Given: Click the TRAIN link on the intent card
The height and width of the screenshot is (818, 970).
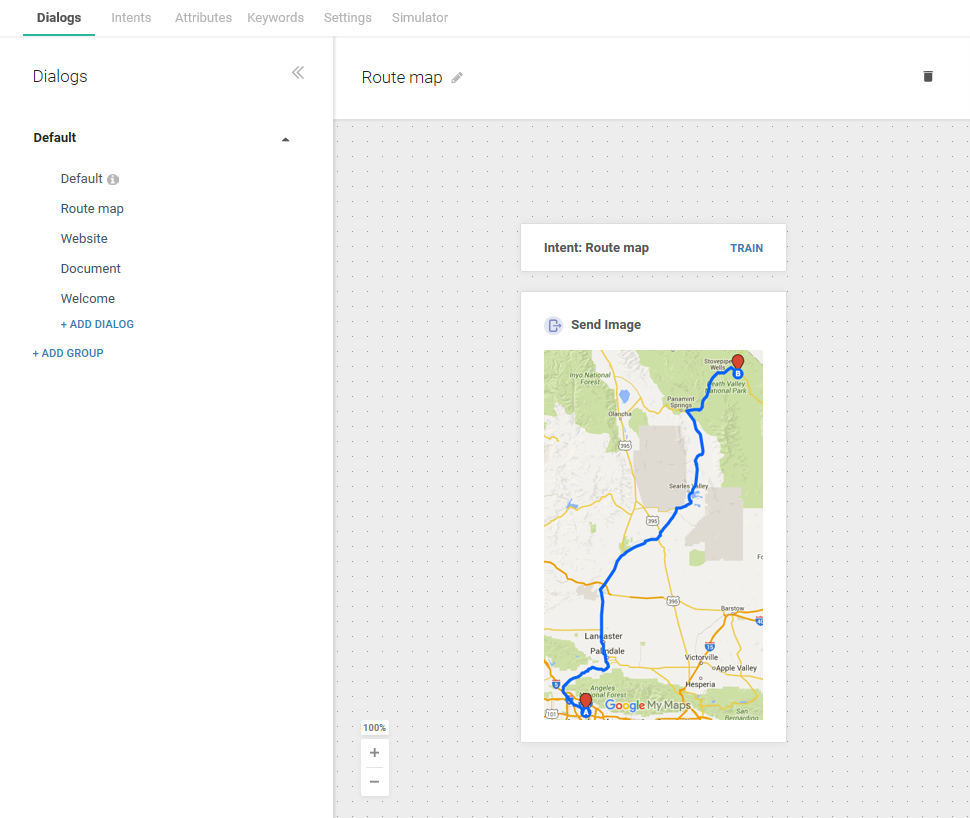Looking at the screenshot, I should point(747,248).
